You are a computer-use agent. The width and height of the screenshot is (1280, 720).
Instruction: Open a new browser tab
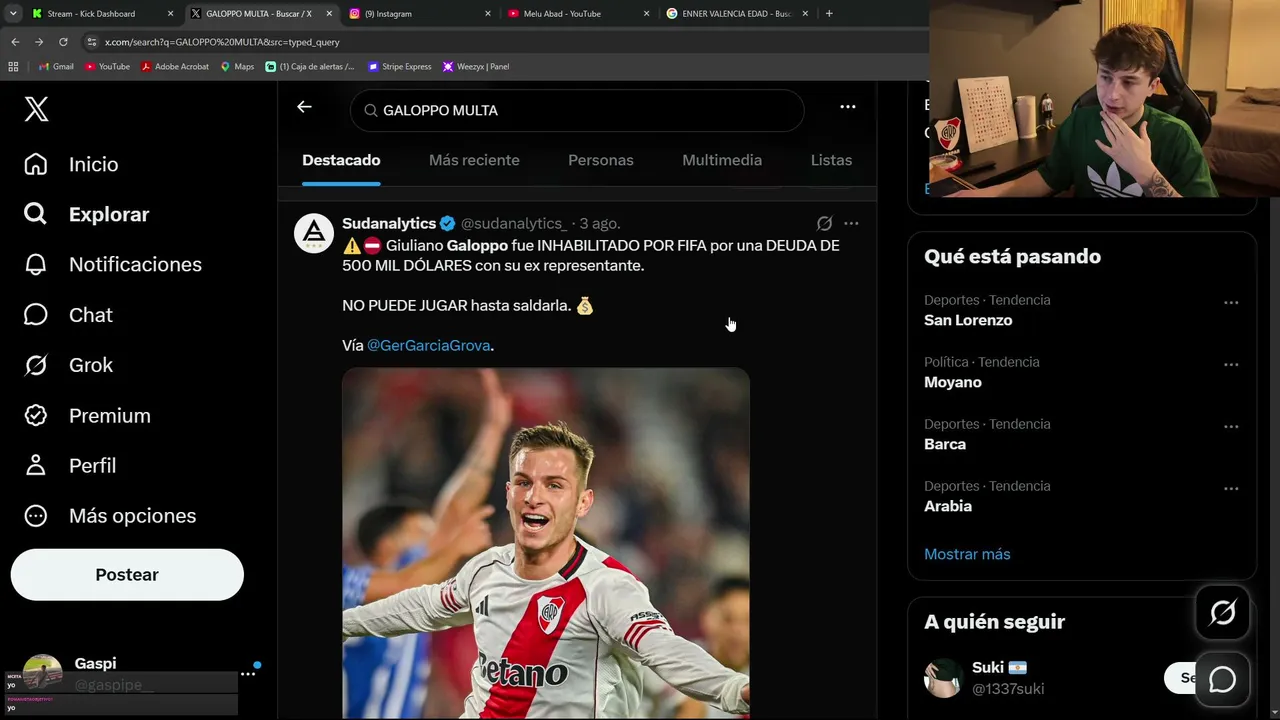tap(829, 14)
